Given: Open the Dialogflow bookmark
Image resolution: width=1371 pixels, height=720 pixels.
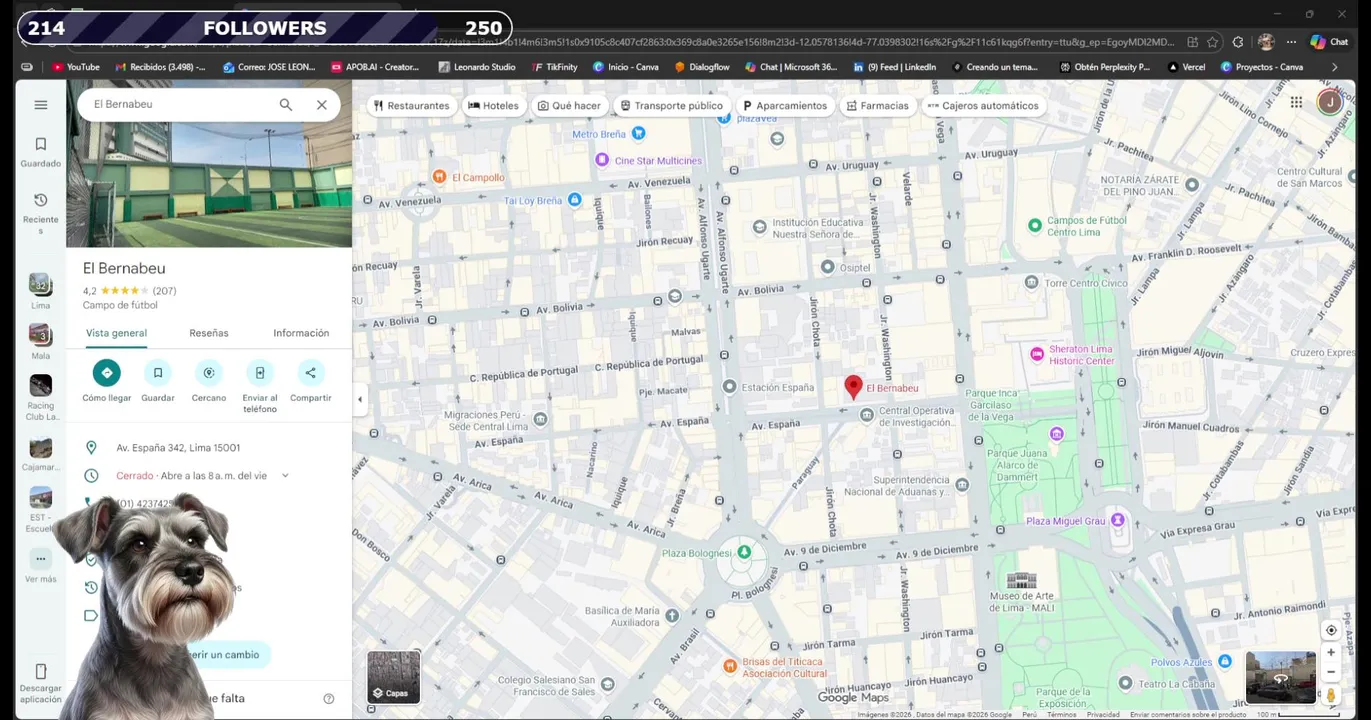Looking at the screenshot, I should tap(702, 67).
